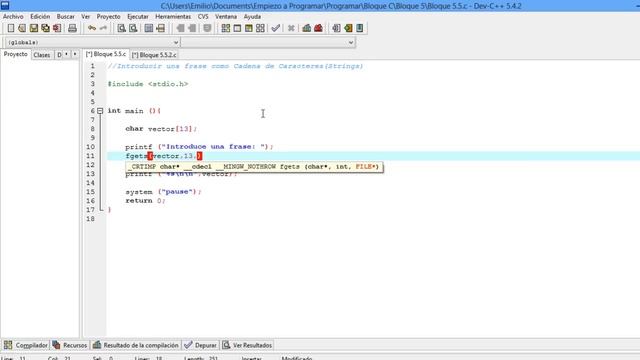The height and width of the screenshot is (360, 640).
Task: Open the CVS menu
Action: coord(203,16)
